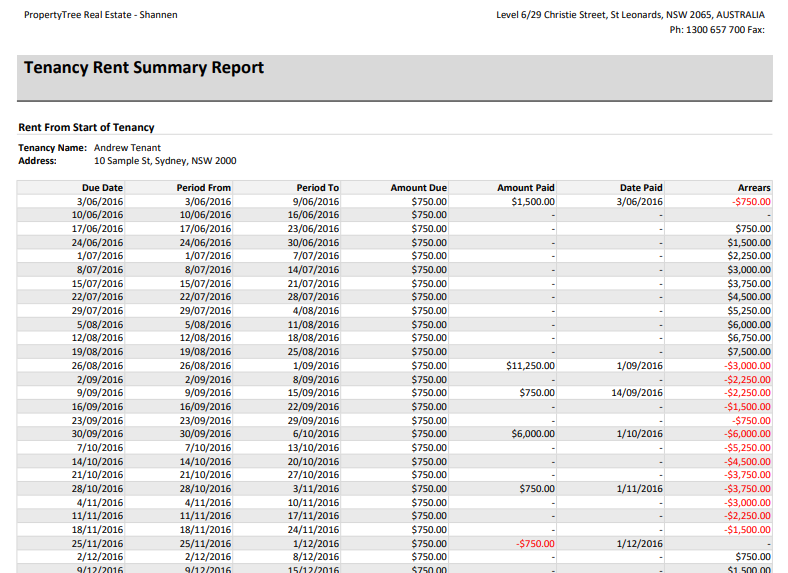The image size is (788, 573).
Task: Select the Rent From Start of Tenancy heading
Action: pos(86,127)
